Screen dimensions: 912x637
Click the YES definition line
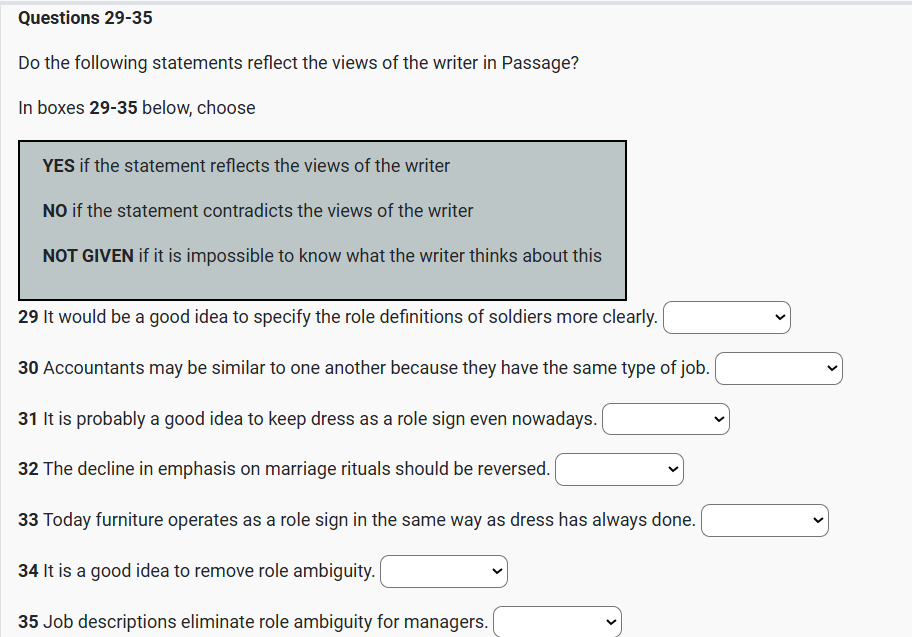tap(246, 166)
